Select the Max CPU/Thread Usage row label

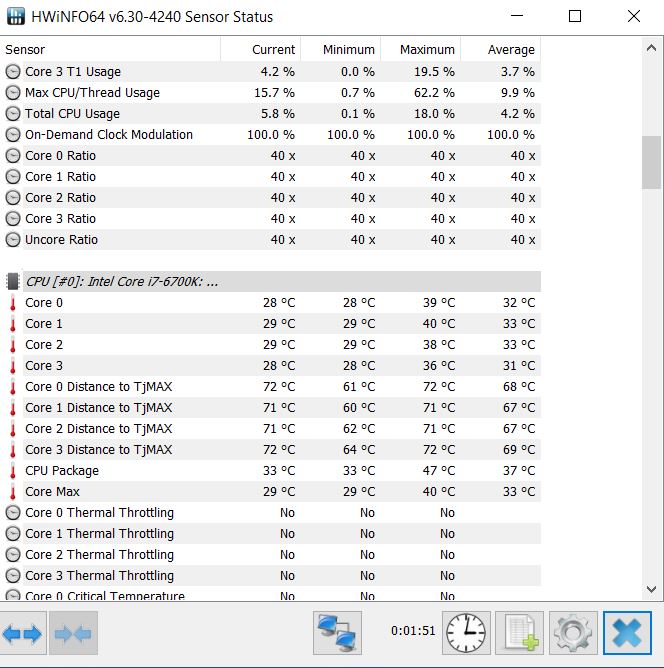92,92
